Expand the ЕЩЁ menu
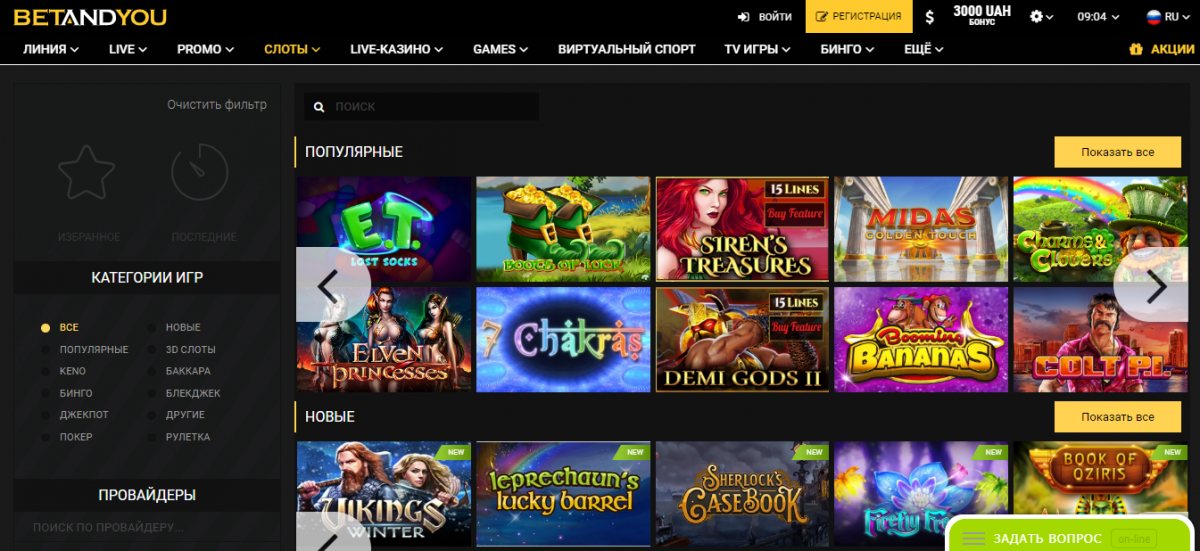This screenshot has width=1200, height=551. click(924, 49)
